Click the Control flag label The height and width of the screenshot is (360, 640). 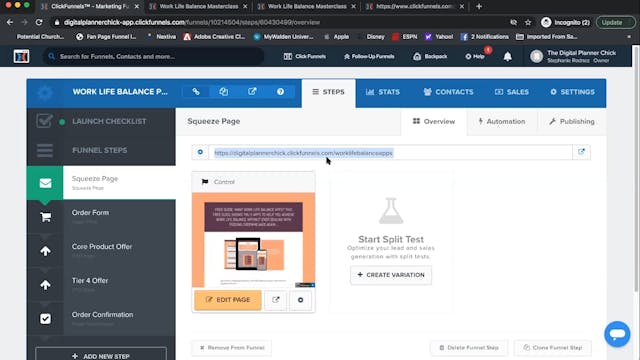click(x=218, y=182)
